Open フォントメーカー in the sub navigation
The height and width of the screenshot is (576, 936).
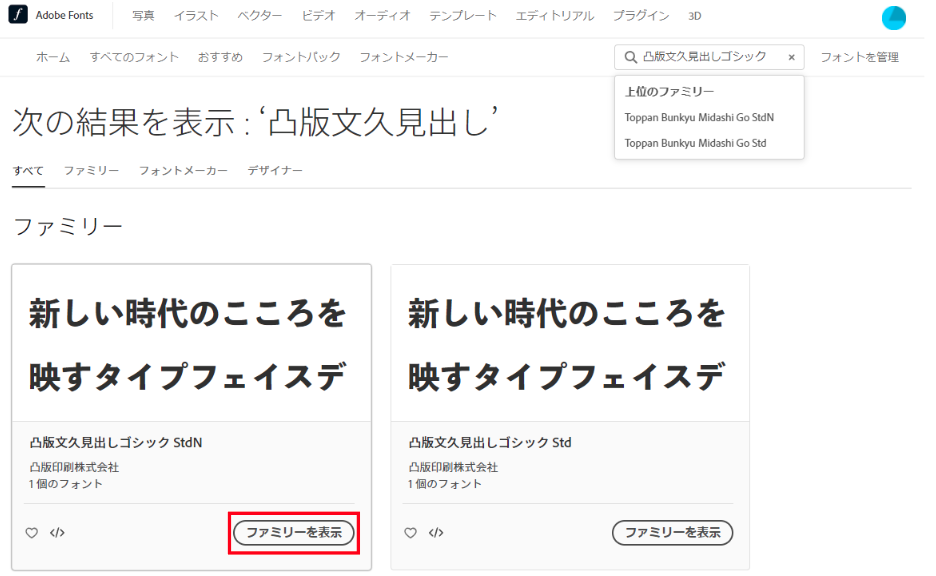[x=404, y=57]
